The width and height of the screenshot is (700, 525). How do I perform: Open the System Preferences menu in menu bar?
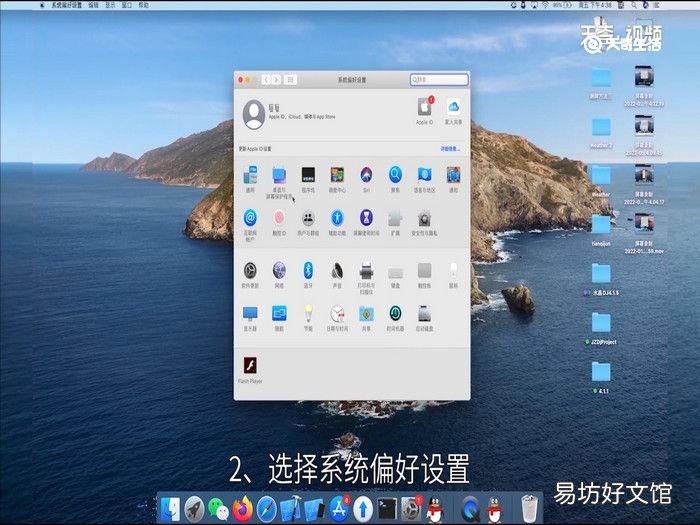tap(67, 5)
